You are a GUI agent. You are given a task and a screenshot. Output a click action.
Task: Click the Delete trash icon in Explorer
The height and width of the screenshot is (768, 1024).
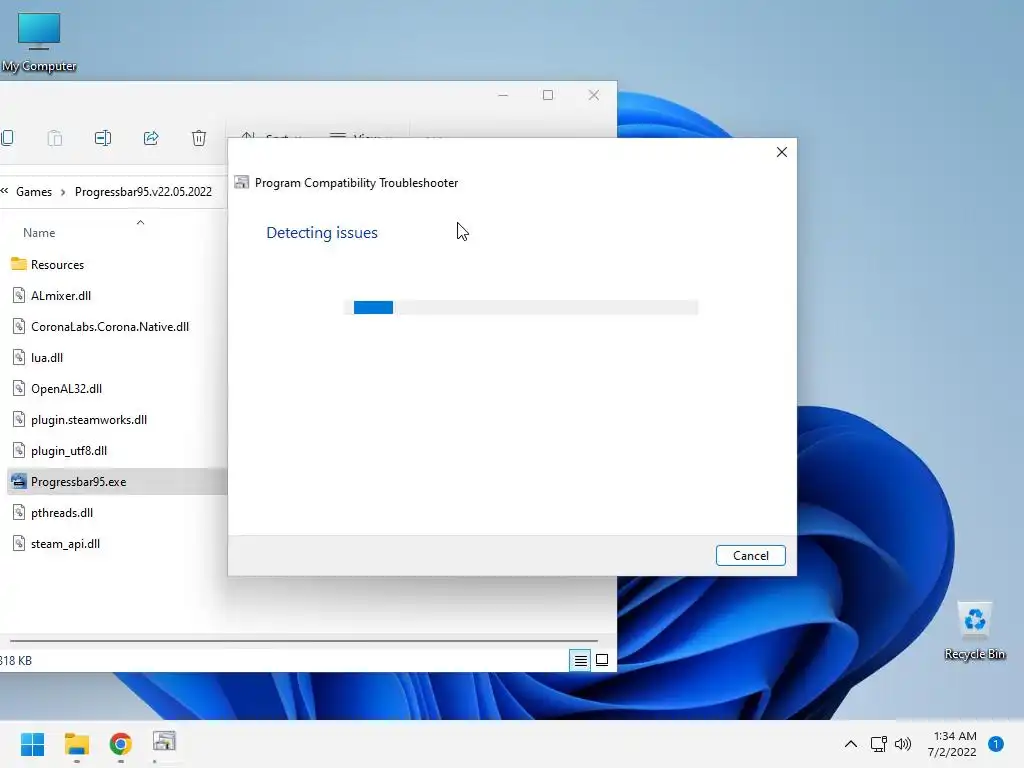click(x=199, y=138)
